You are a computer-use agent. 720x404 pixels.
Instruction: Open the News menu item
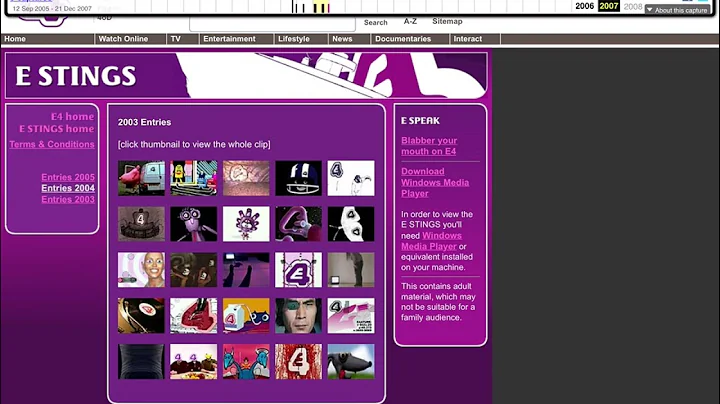pos(342,39)
